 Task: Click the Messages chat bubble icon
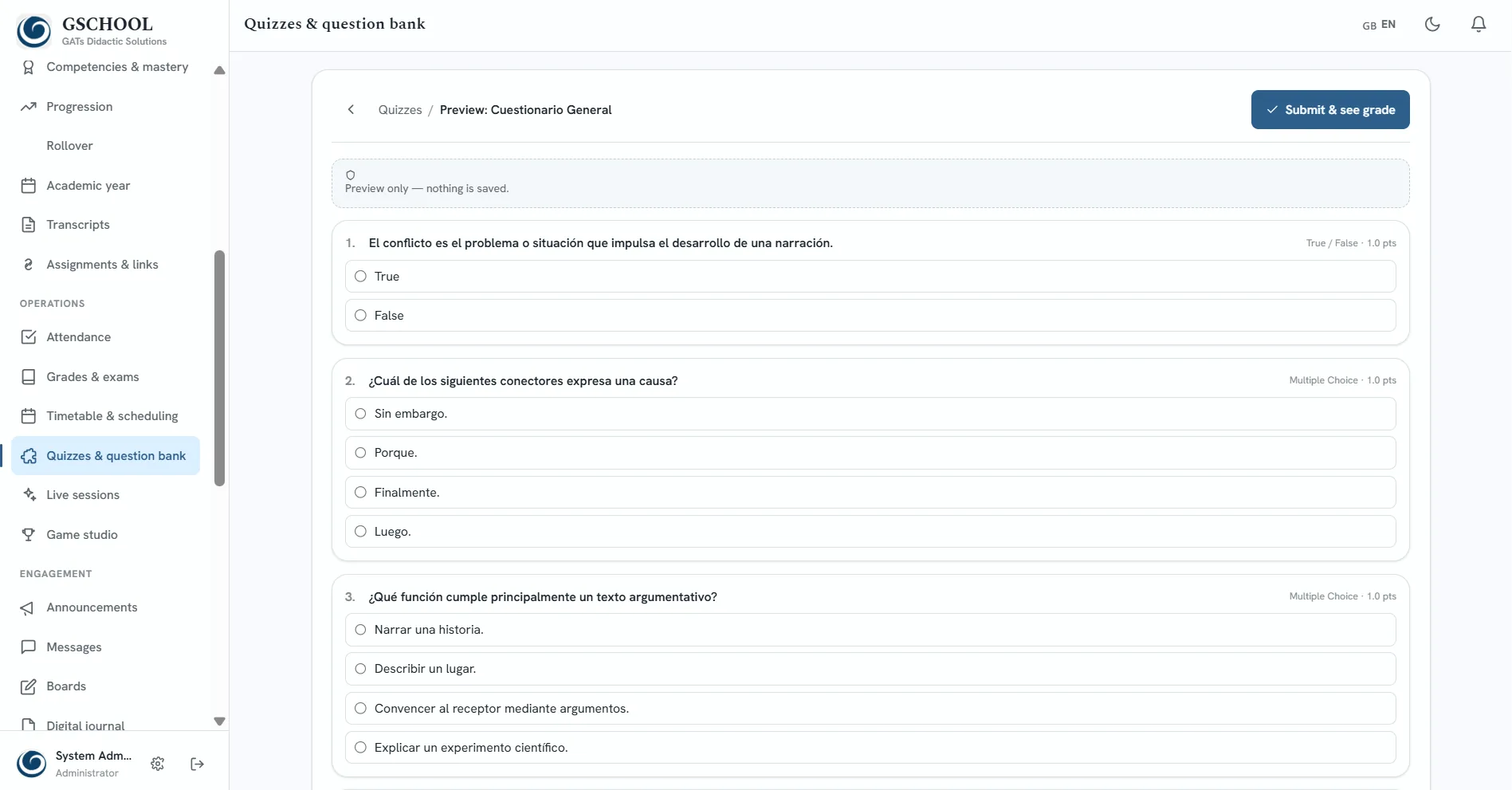(29, 647)
